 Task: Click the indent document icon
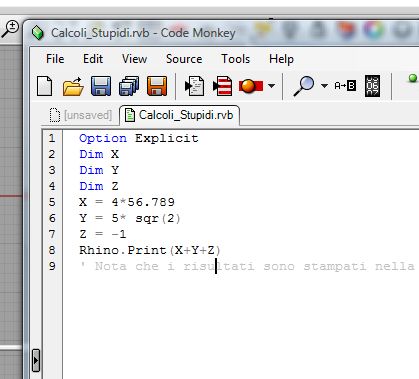point(194,86)
